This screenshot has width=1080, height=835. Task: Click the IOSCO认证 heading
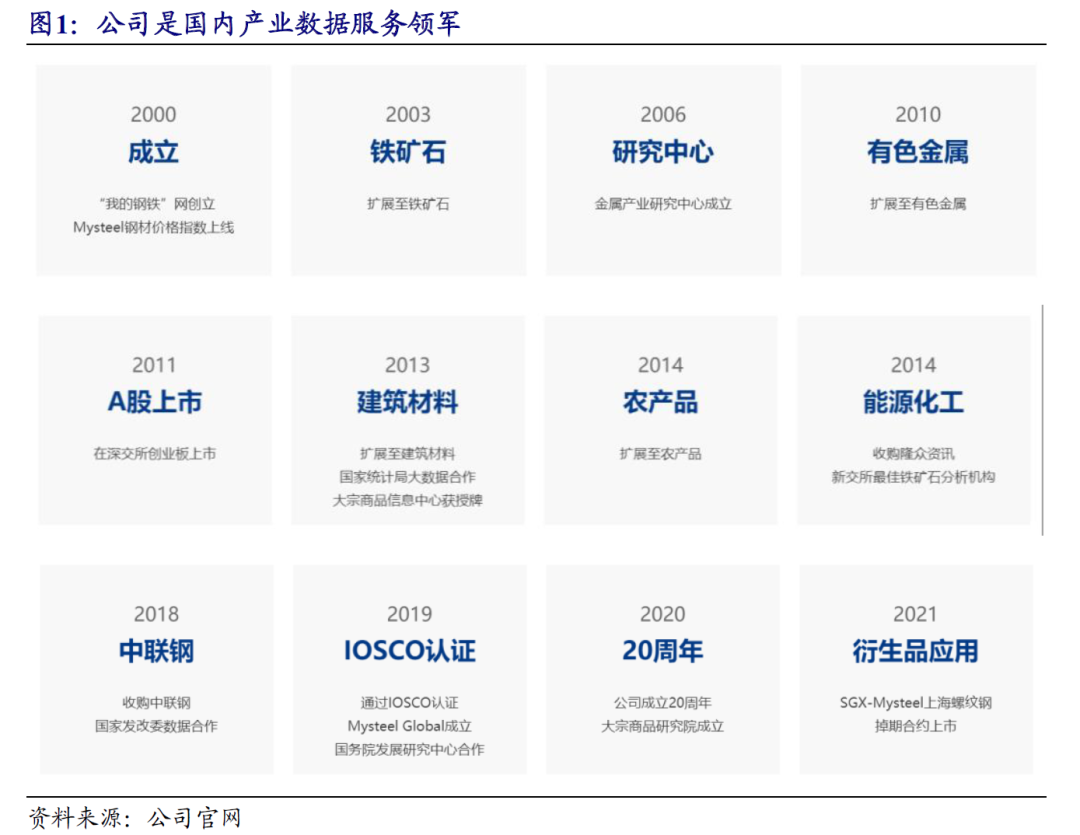[409, 651]
